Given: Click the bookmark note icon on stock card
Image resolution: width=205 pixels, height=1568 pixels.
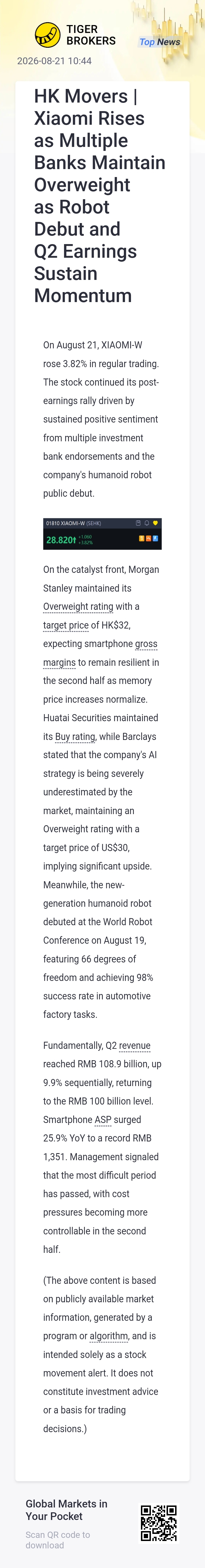Looking at the screenshot, I should coord(138,523).
